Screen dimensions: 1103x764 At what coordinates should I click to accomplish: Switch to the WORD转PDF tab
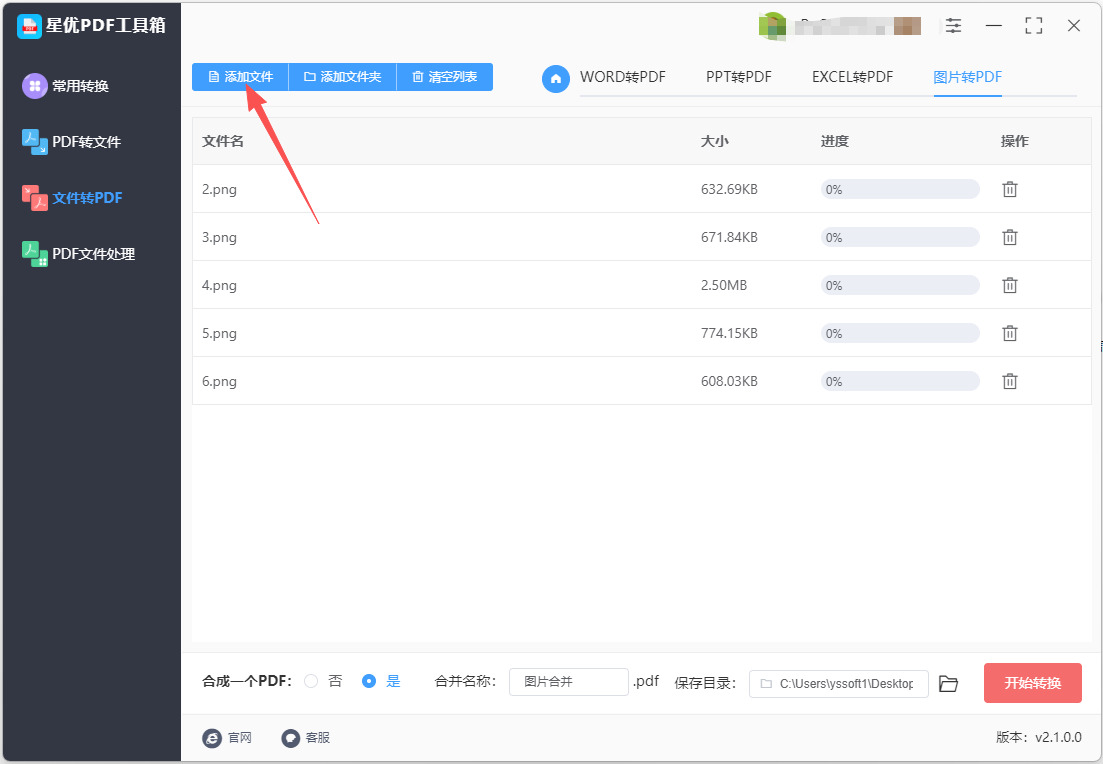[623, 77]
